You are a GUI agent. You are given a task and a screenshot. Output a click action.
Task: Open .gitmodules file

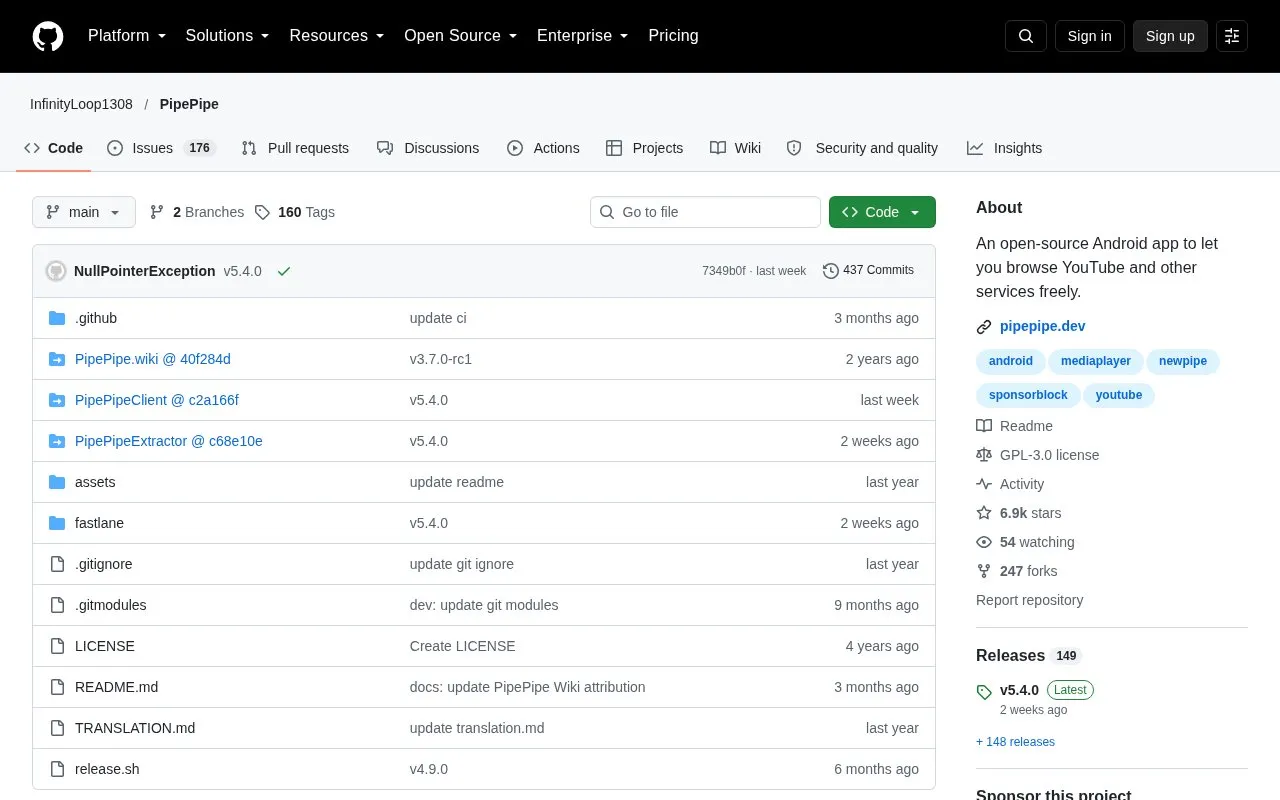(111, 605)
